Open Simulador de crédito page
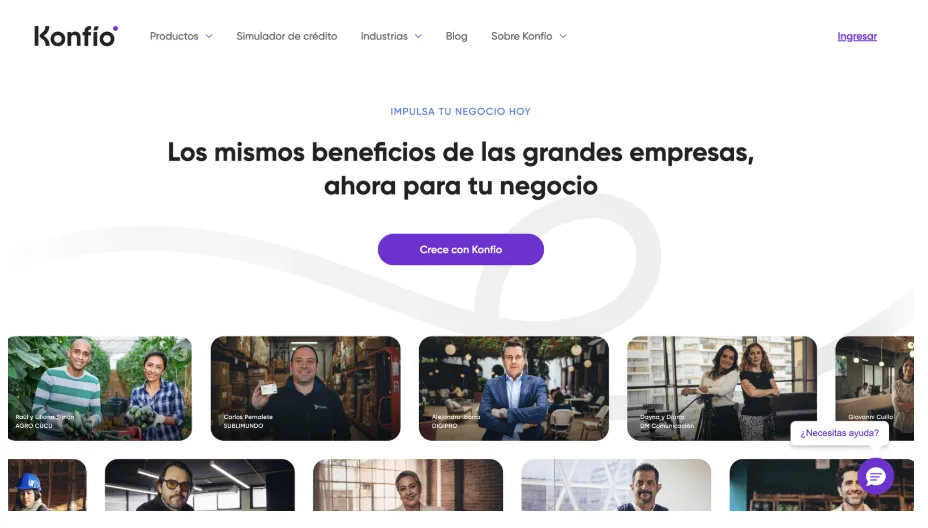This screenshot has height=528, width=928. (x=286, y=36)
